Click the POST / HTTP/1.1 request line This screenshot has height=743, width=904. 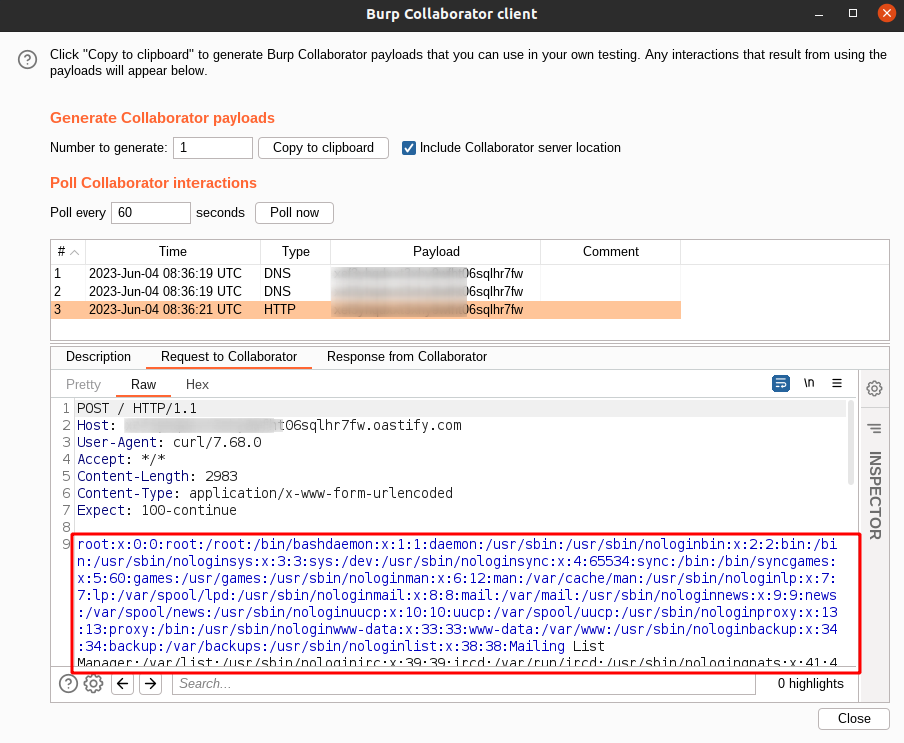click(x=137, y=409)
